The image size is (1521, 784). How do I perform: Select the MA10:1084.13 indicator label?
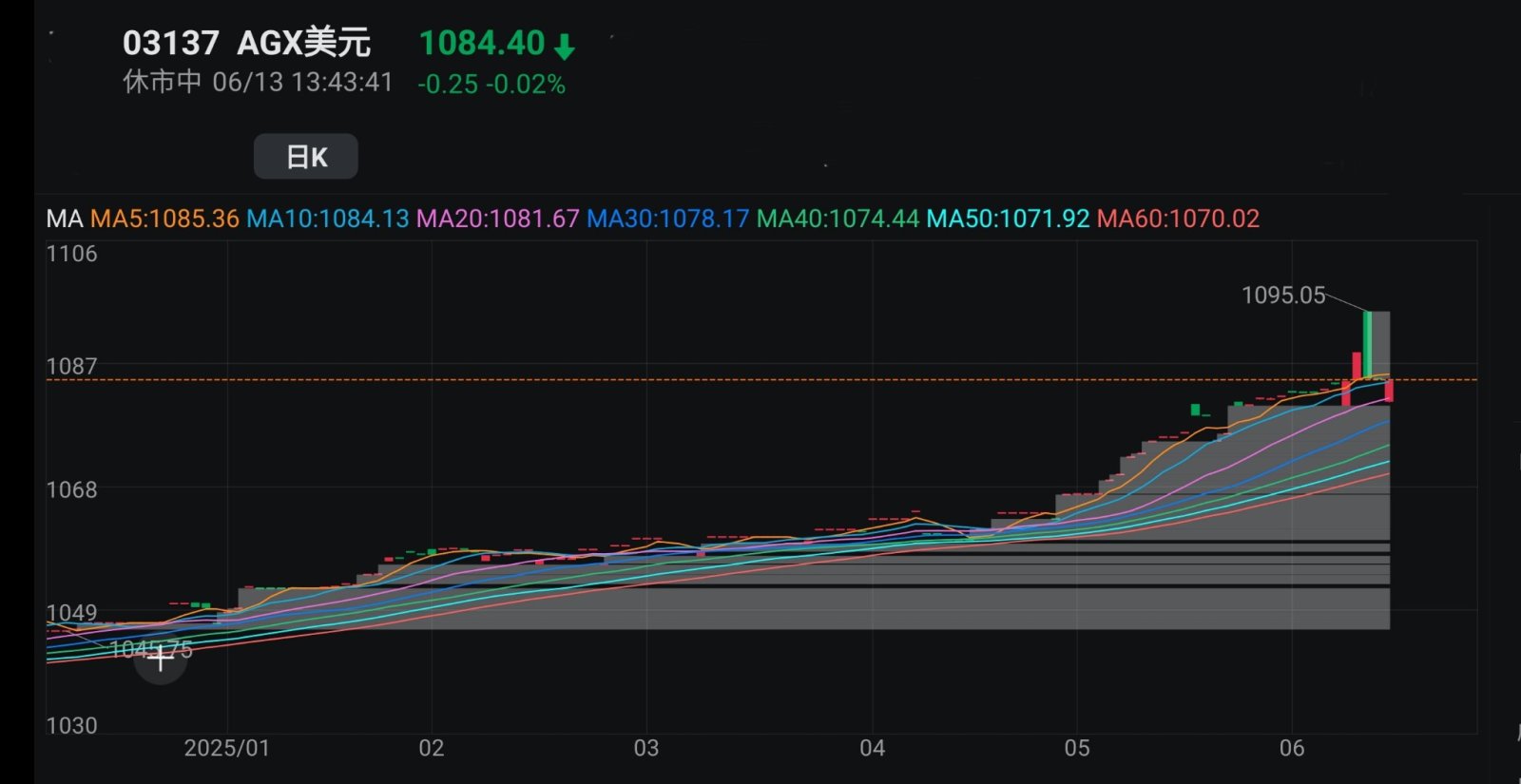pyautogui.click(x=327, y=219)
